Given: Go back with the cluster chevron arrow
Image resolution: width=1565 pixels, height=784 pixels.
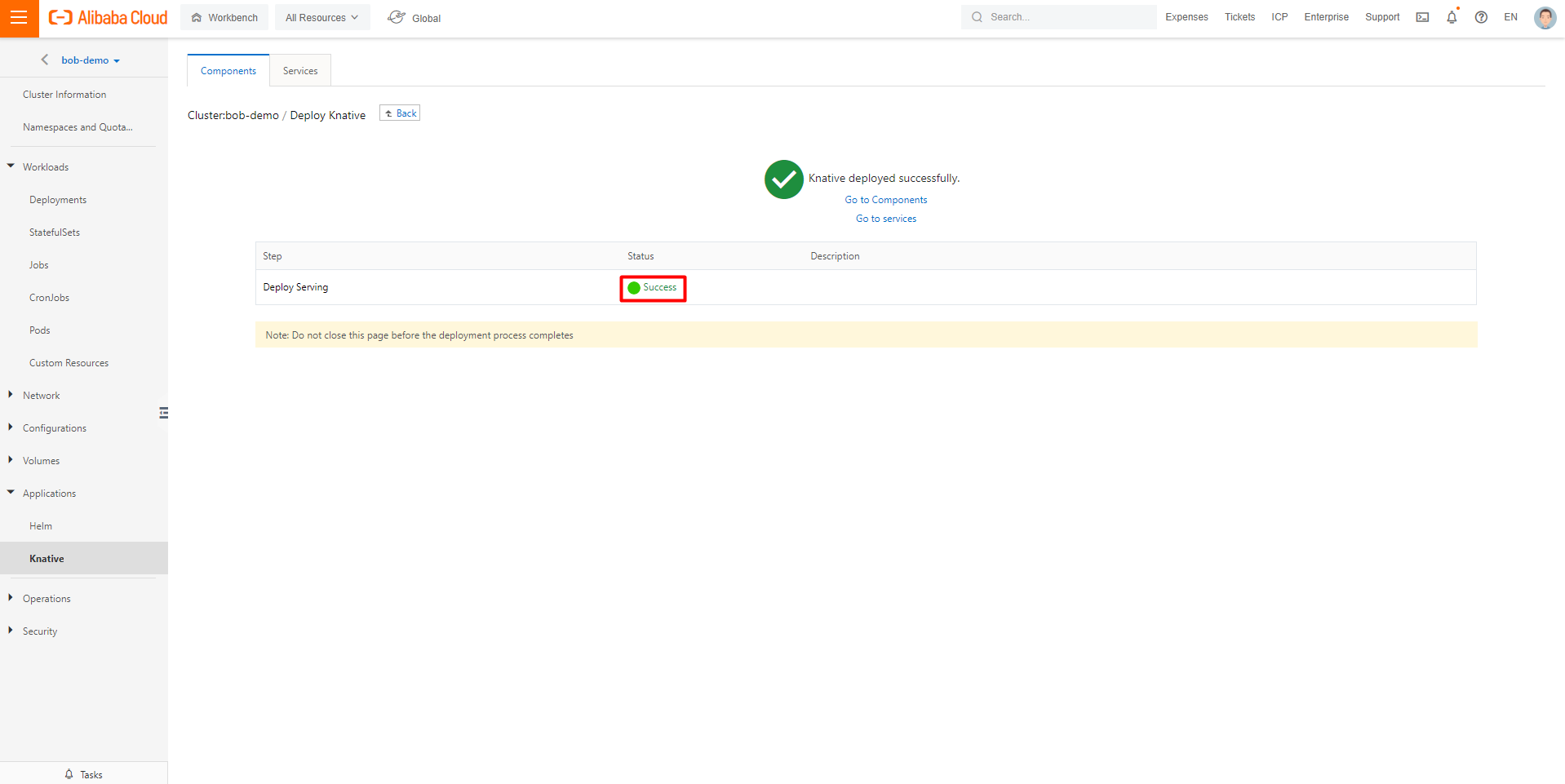Looking at the screenshot, I should click(45, 60).
